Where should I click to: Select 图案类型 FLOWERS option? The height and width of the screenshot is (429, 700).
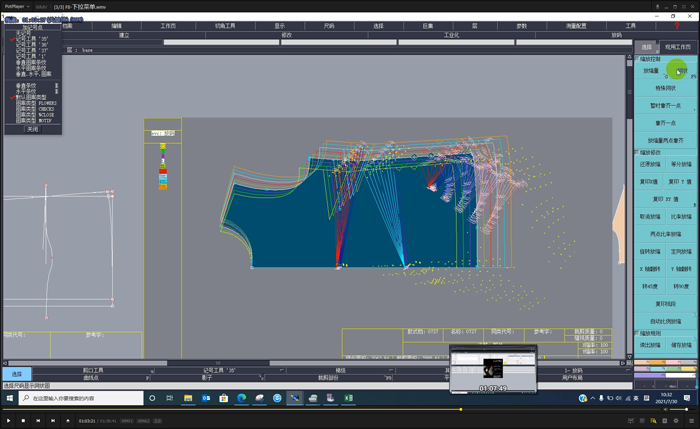tap(36, 103)
